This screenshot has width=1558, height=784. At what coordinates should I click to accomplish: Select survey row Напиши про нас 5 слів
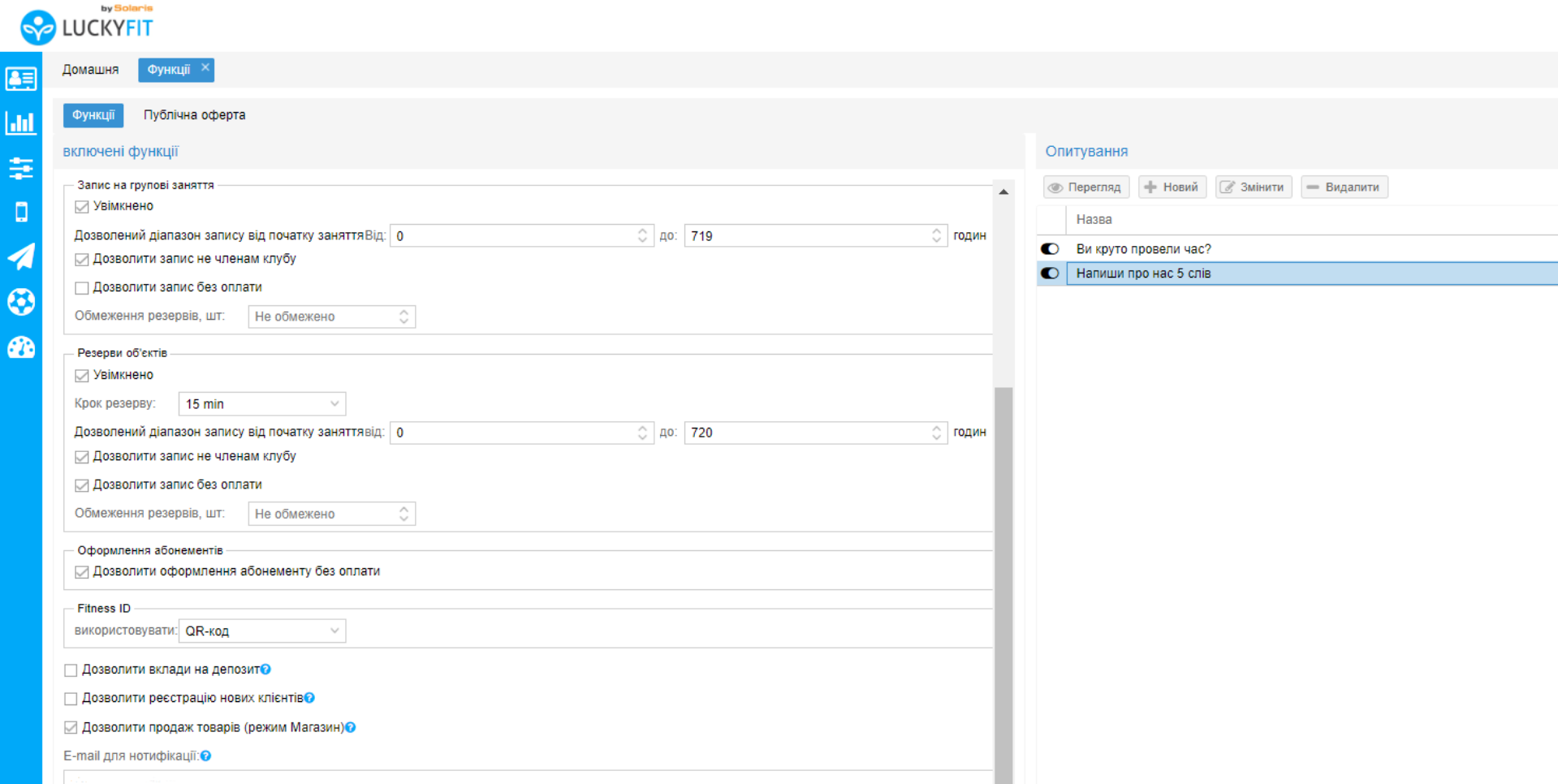pyautogui.click(x=1297, y=274)
